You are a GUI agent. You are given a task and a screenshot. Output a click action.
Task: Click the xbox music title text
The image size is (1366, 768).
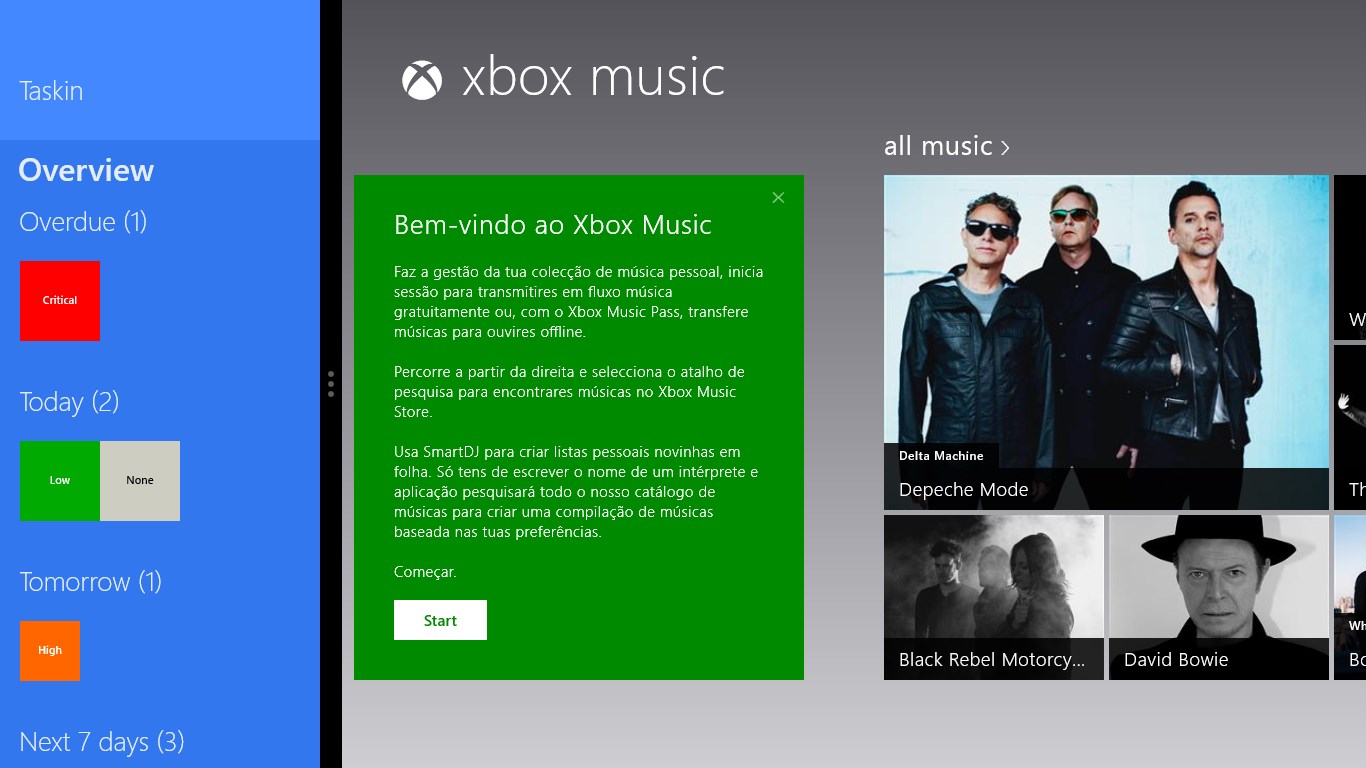click(593, 78)
